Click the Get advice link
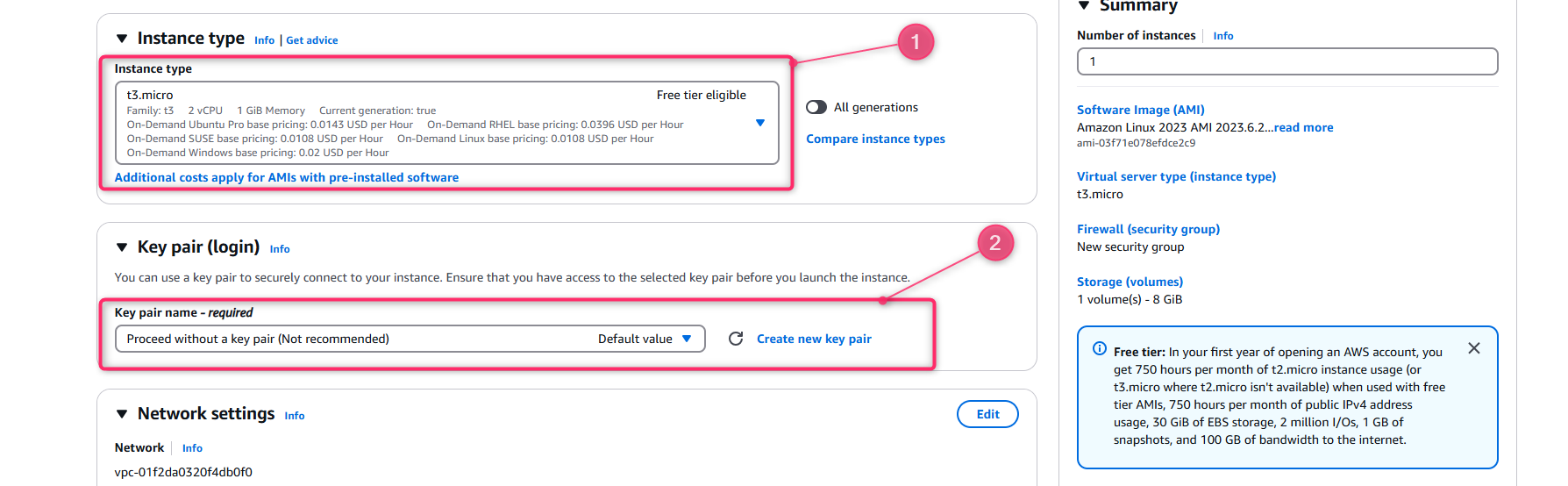Image resolution: width=1568 pixels, height=486 pixels. coord(311,40)
